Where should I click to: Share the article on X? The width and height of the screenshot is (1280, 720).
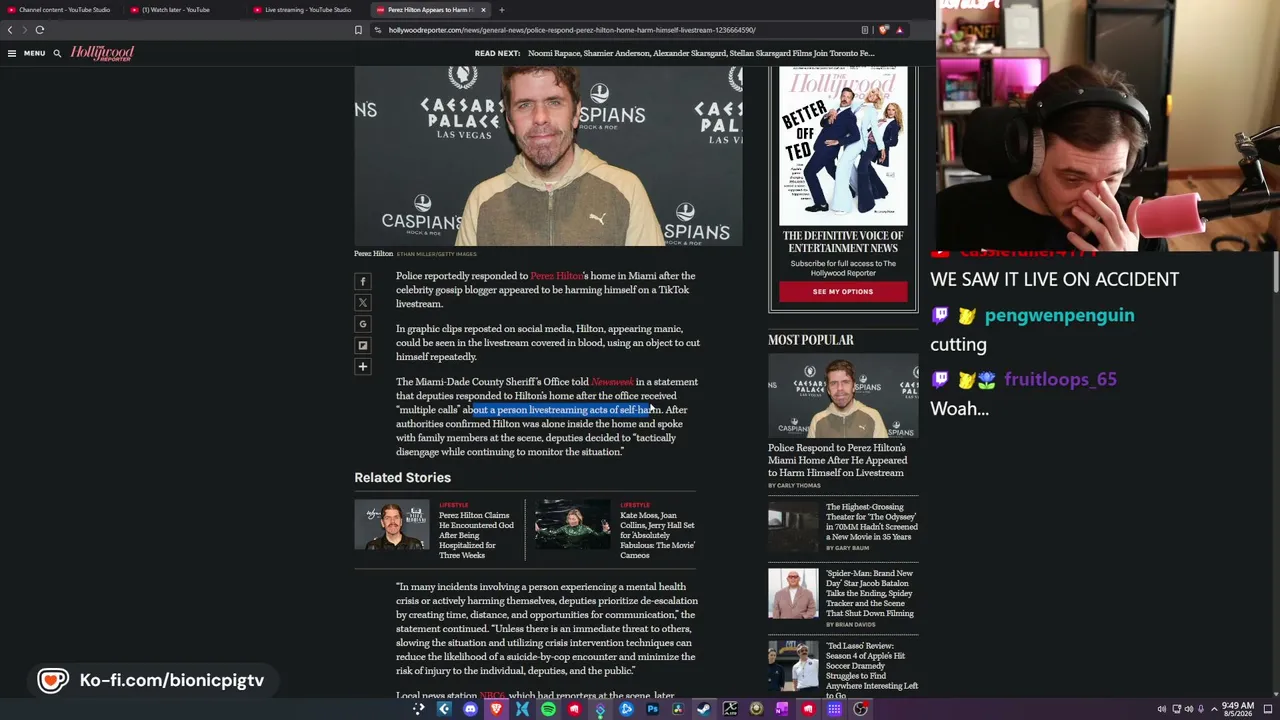pos(363,303)
